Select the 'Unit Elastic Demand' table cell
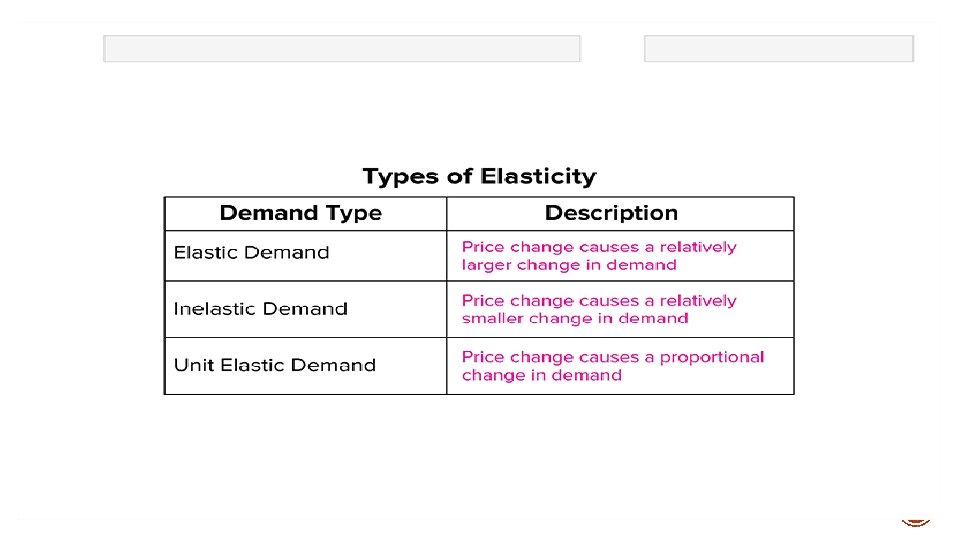 274,365
